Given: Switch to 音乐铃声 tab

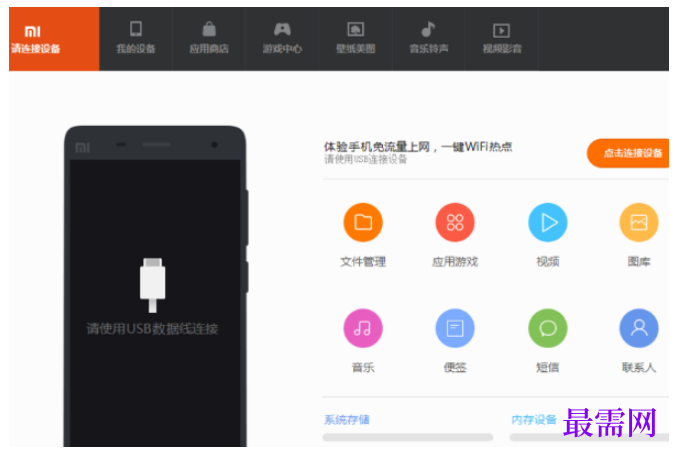Looking at the screenshot, I should point(429,39).
